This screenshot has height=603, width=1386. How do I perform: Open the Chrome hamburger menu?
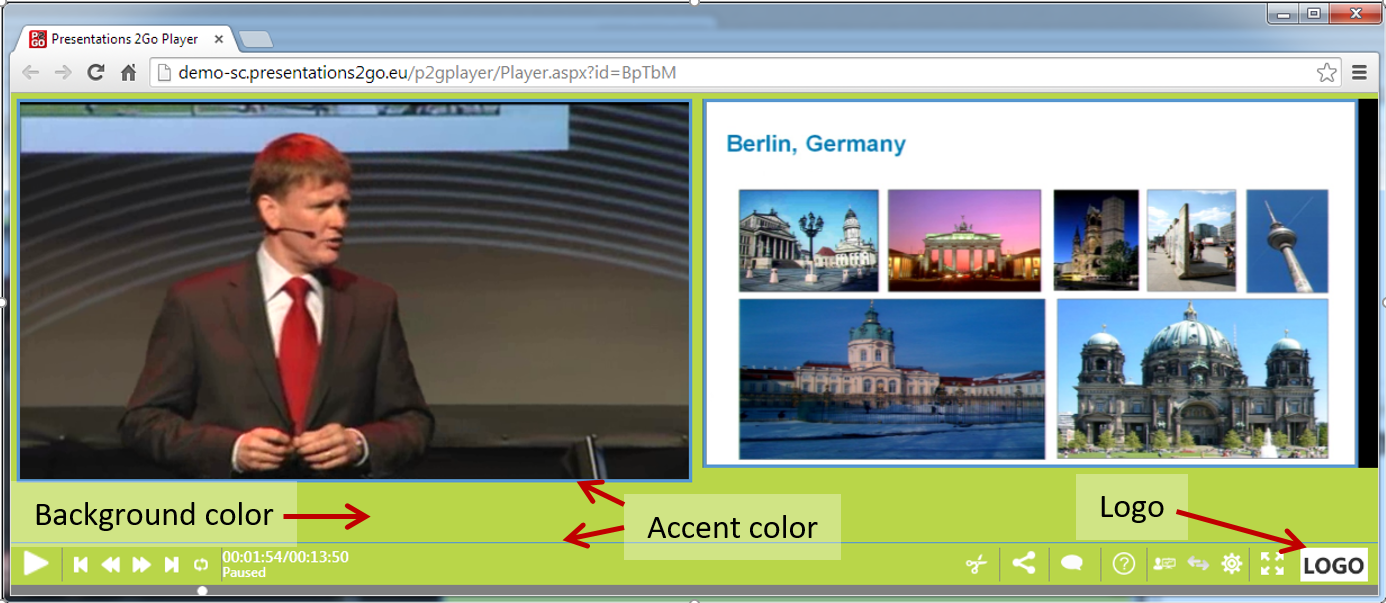[1359, 72]
